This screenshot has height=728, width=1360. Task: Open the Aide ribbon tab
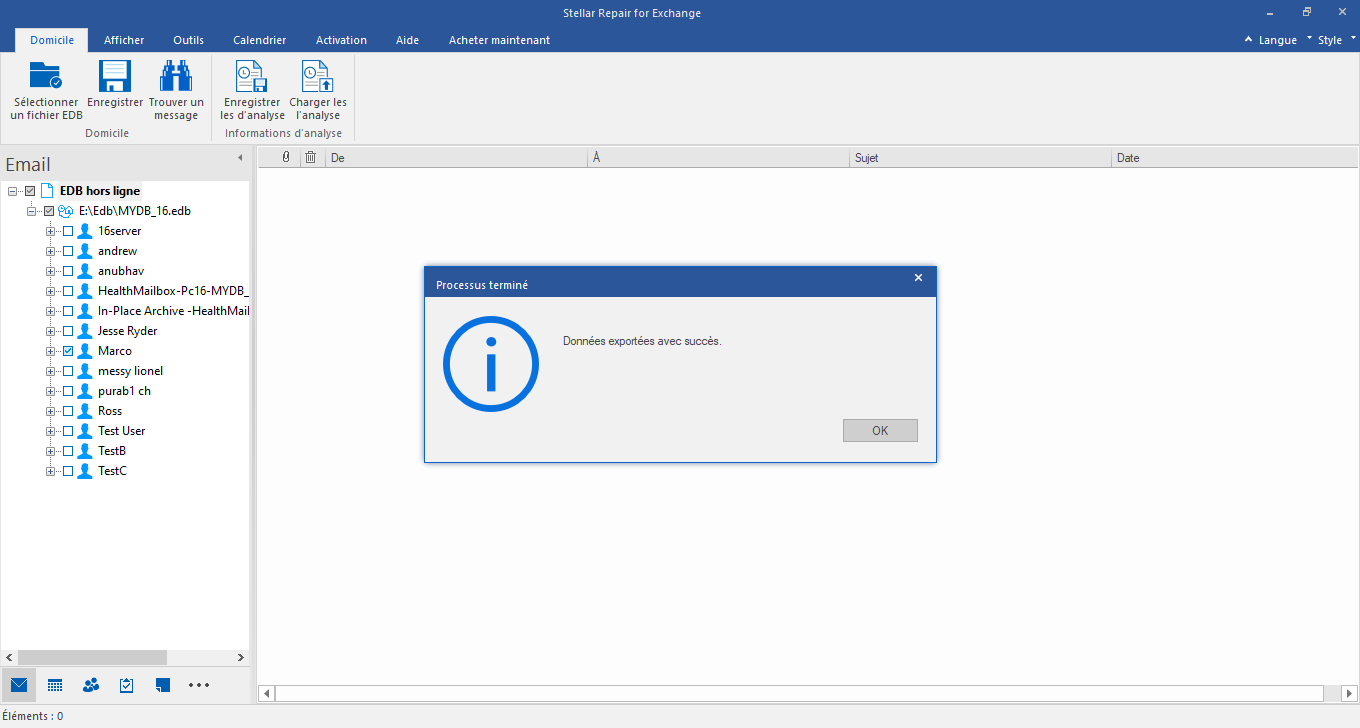pyautogui.click(x=407, y=40)
